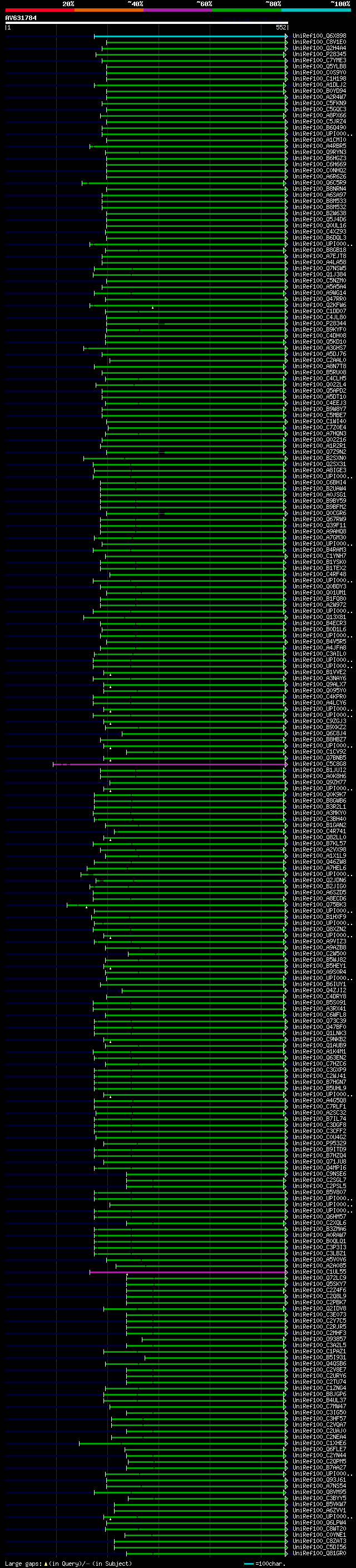Open hit UniRef100_P28345

tap(319, 54)
